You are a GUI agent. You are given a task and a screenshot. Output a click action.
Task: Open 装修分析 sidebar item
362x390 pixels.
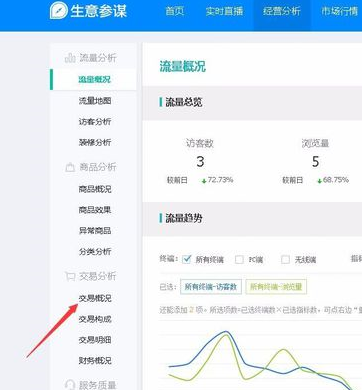[x=95, y=142]
